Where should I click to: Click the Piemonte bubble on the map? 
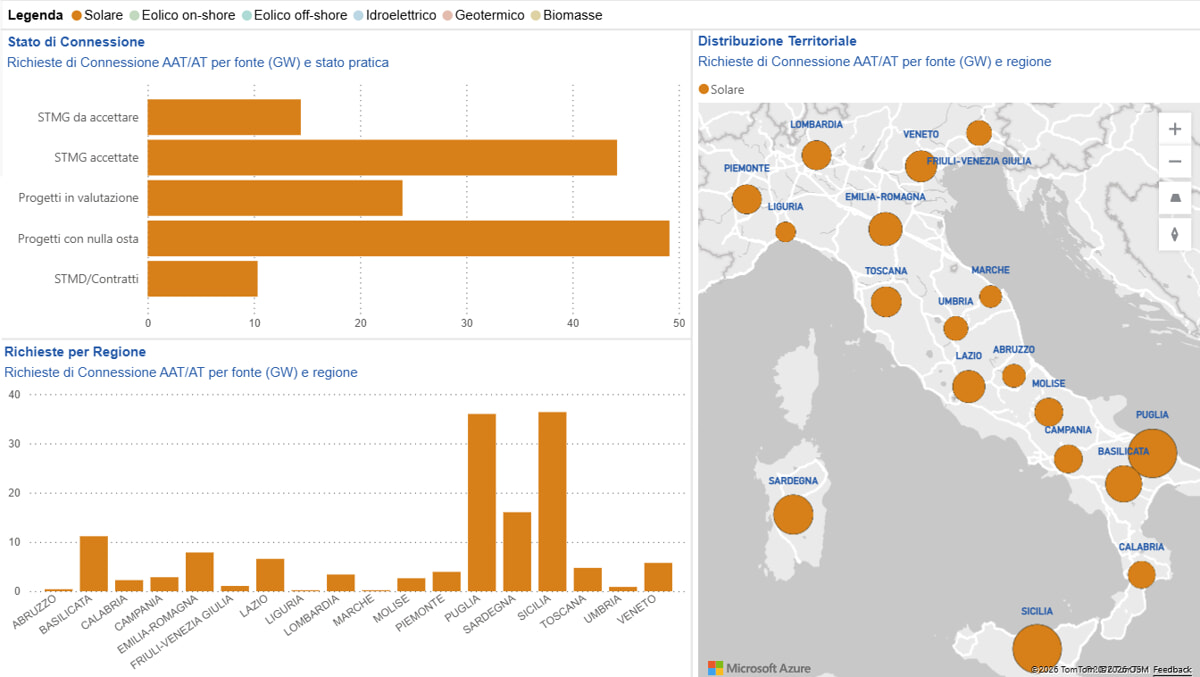click(x=746, y=199)
